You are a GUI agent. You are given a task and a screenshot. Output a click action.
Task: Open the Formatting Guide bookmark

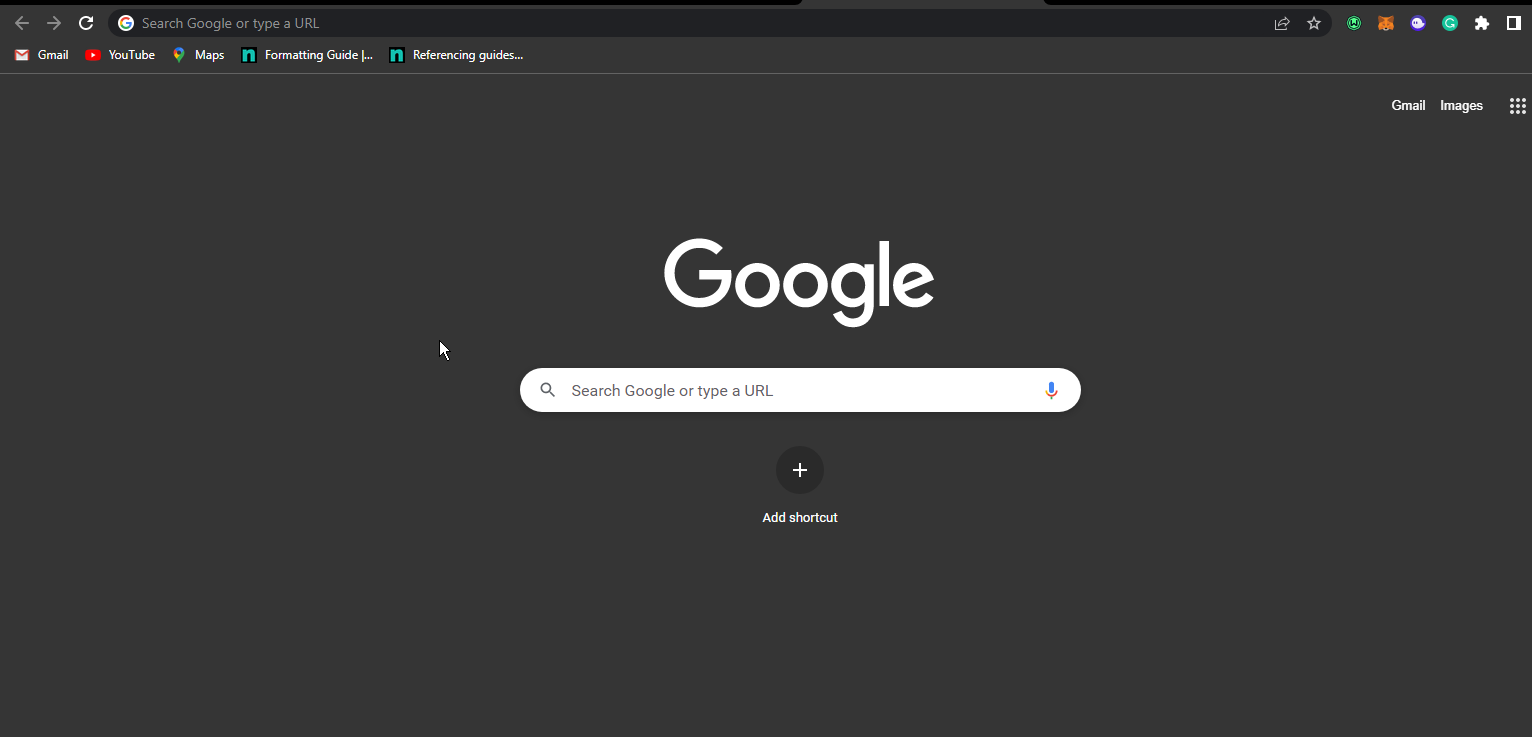(307, 55)
